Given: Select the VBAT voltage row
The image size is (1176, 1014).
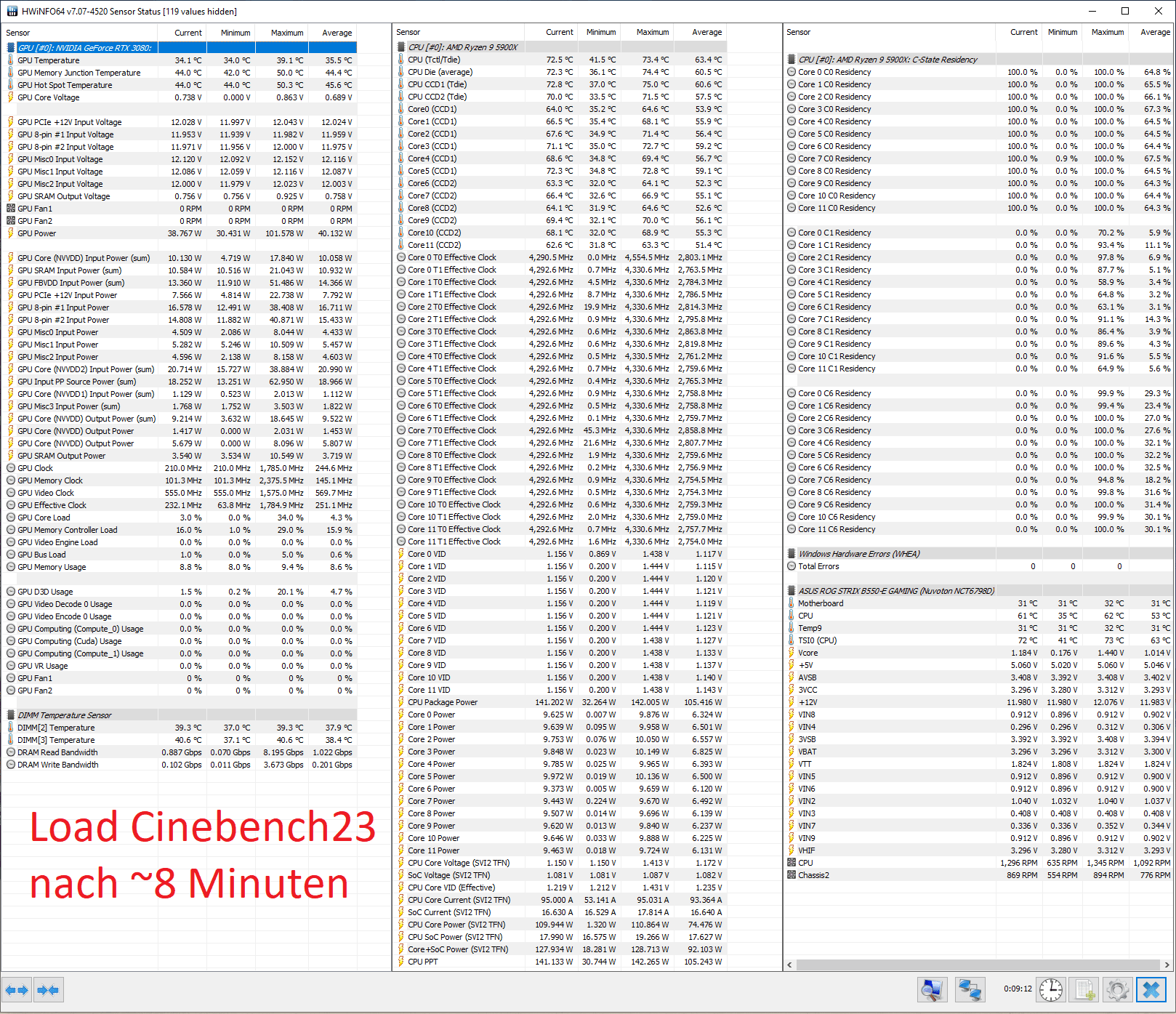Looking at the screenshot, I should [x=979, y=752].
